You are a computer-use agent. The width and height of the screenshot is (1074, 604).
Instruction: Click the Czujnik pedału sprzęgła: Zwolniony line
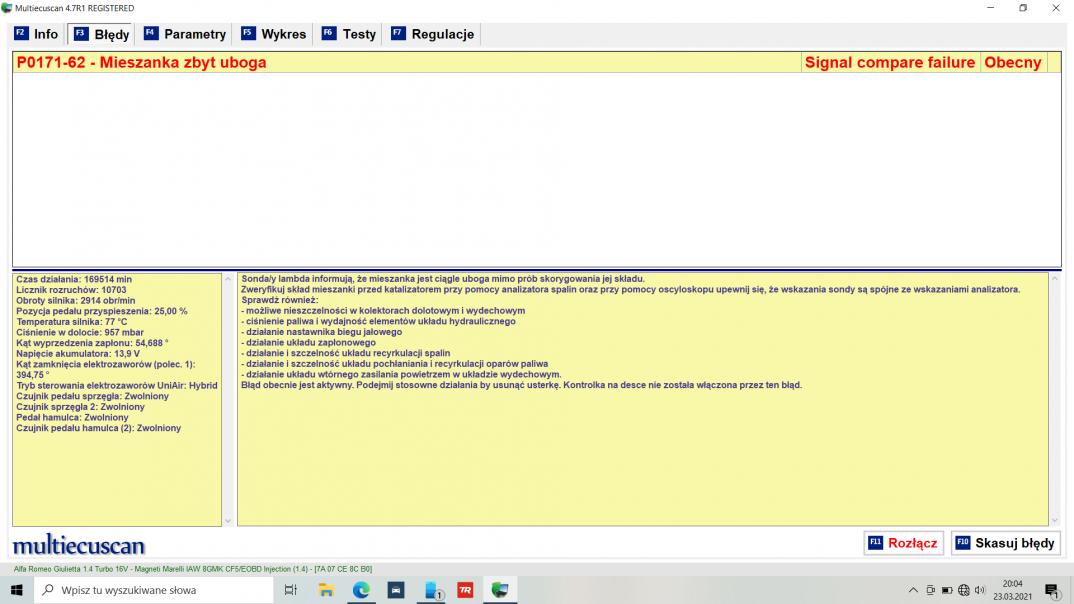coord(92,396)
